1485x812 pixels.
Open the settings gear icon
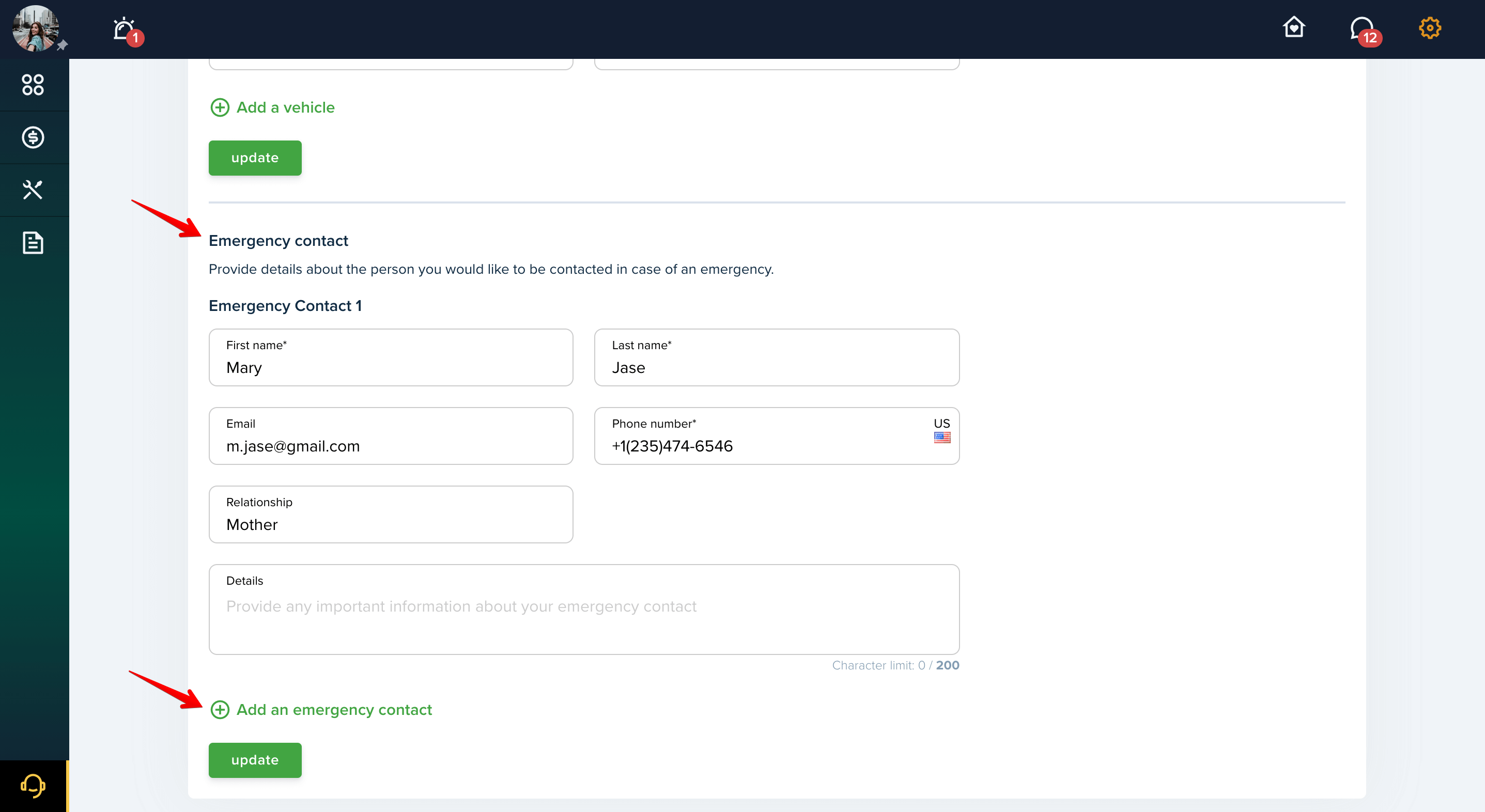(1430, 28)
